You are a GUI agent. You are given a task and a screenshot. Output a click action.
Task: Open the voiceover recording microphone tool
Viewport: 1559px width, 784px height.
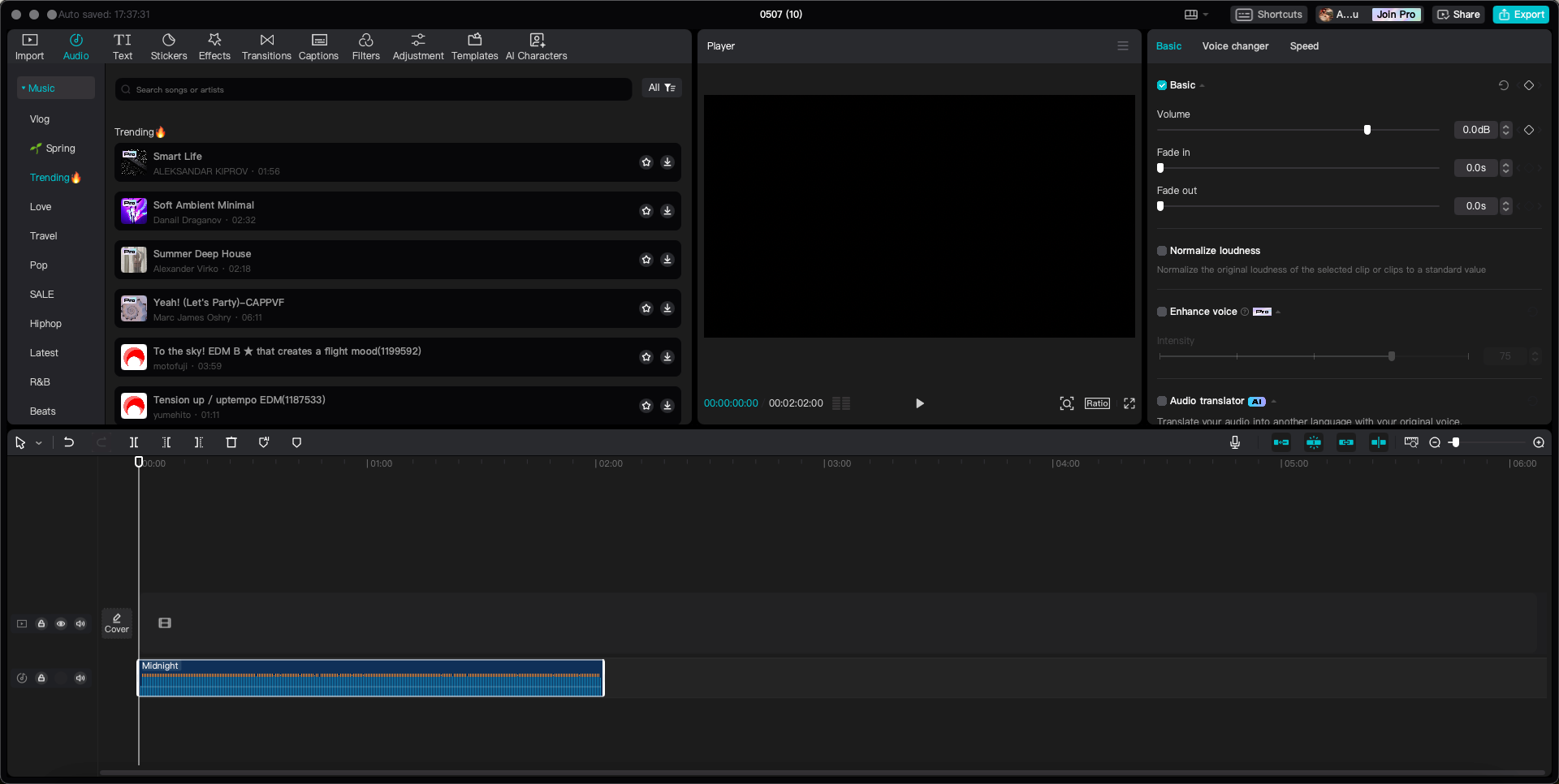pyautogui.click(x=1235, y=442)
